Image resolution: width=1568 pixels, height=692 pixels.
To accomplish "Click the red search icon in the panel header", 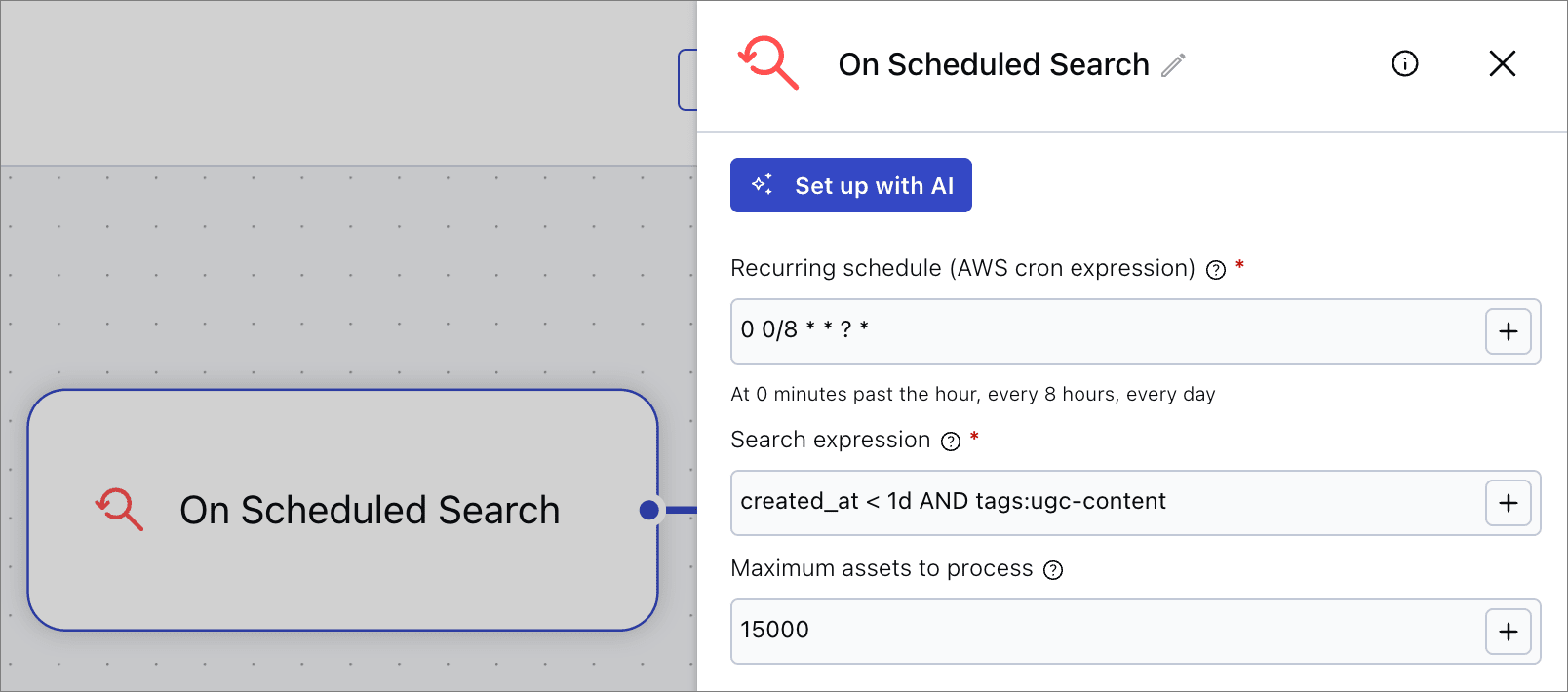I will (x=768, y=63).
